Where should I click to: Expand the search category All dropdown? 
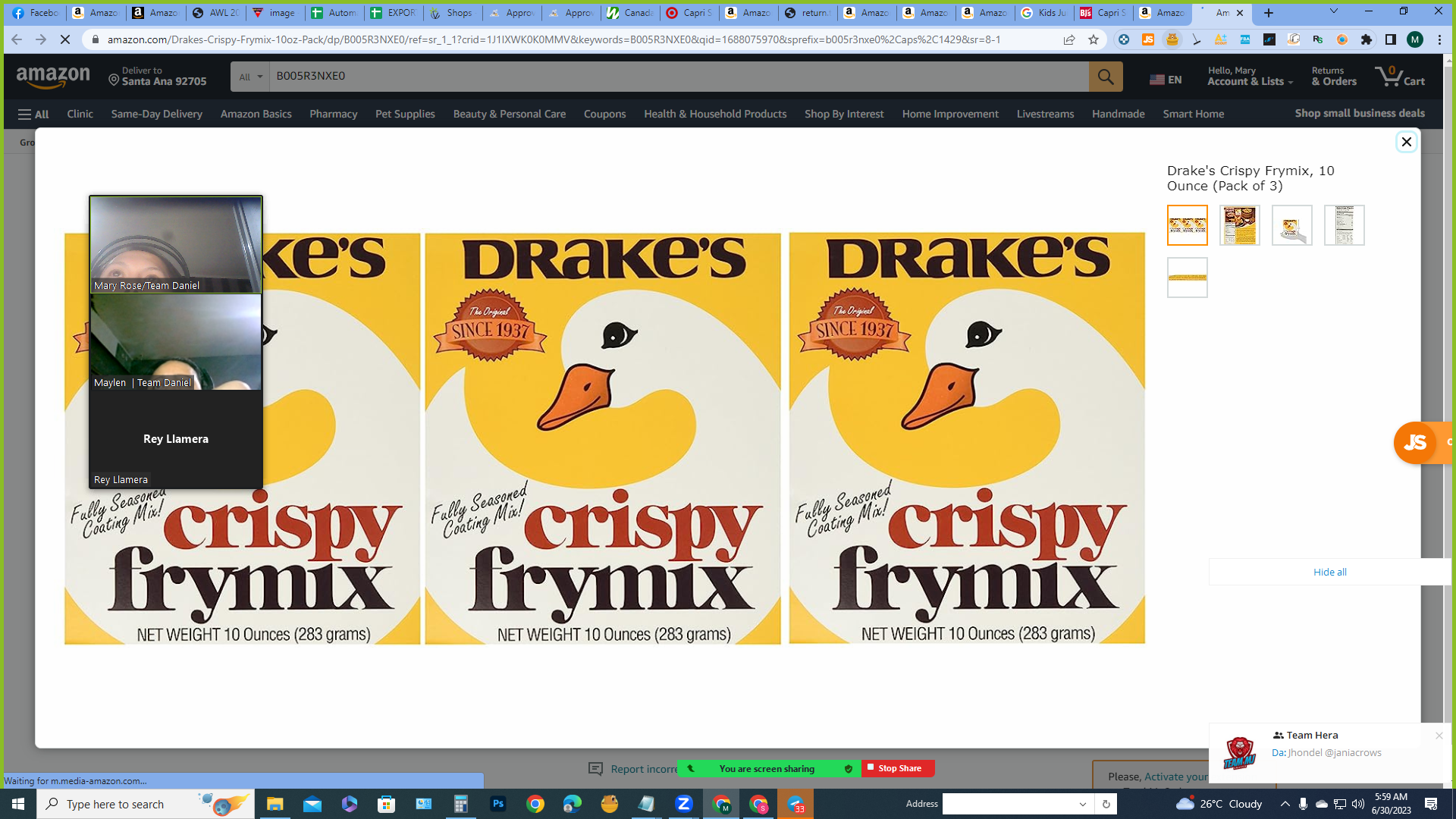coord(250,77)
